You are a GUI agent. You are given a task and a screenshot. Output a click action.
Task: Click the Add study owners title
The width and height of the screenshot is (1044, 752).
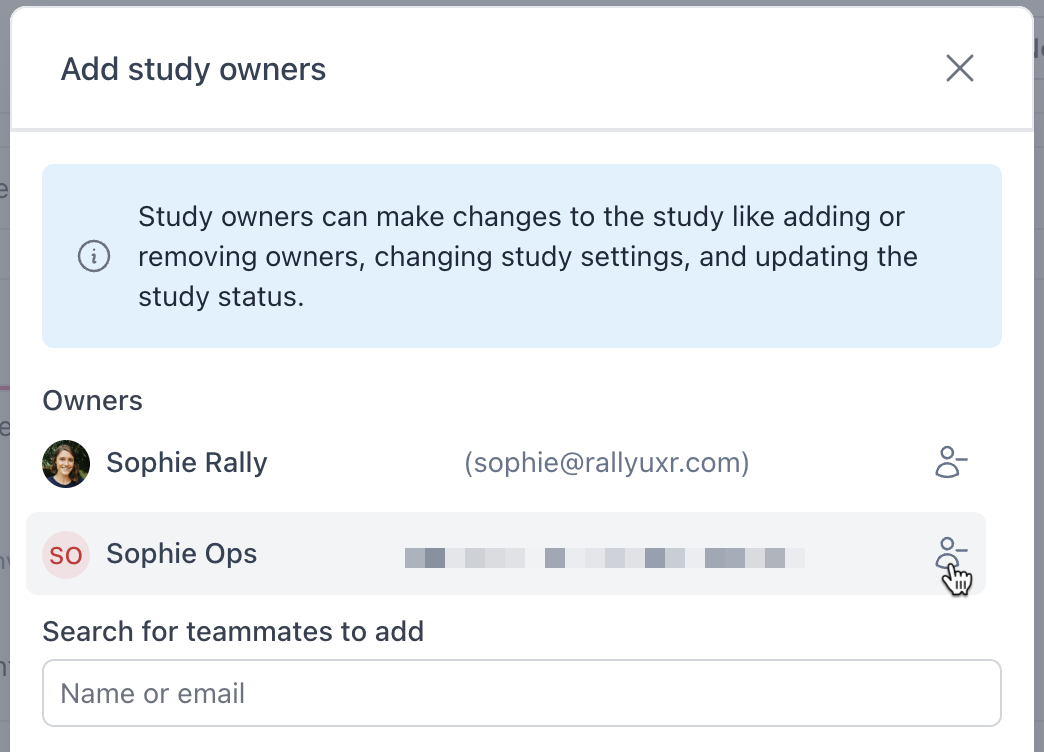tap(193, 70)
